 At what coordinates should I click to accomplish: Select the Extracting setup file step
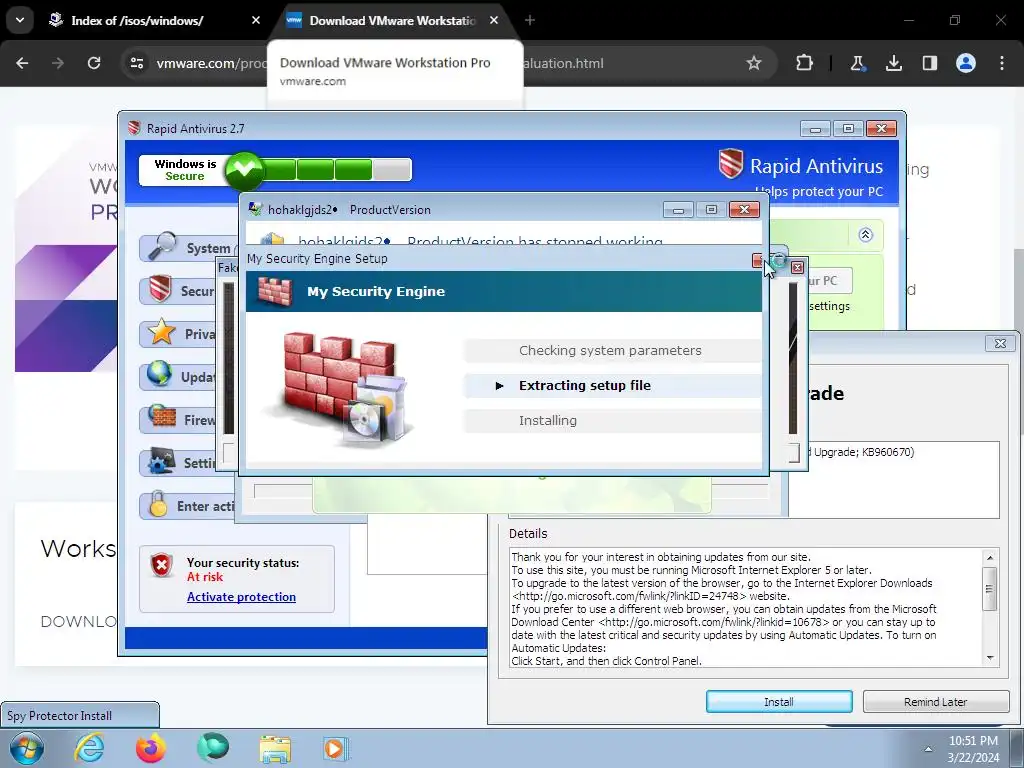[613, 385]
